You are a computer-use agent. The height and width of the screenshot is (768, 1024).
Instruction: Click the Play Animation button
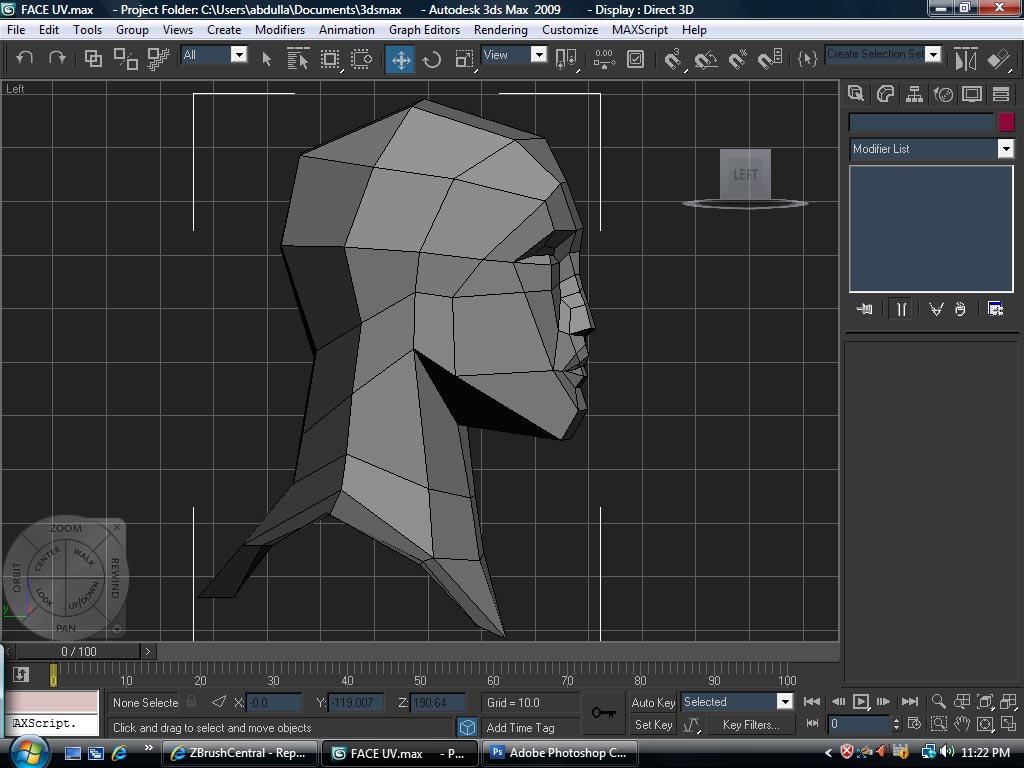coord(861,701)
